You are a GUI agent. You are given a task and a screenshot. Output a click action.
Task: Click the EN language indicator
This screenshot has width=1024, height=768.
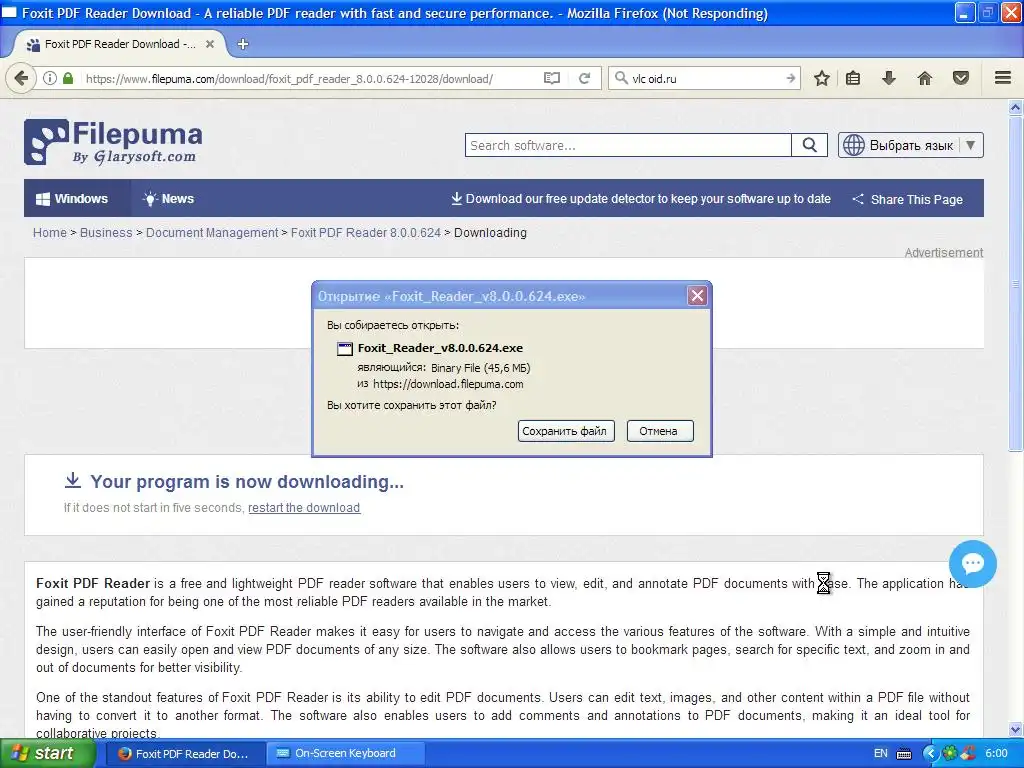[880, 753]
